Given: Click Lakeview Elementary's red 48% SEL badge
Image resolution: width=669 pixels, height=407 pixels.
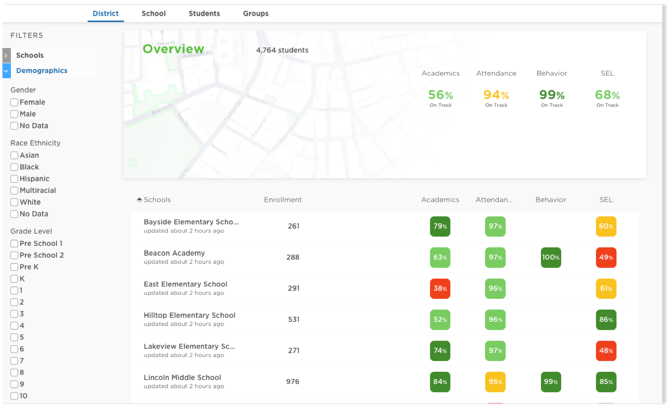Looking at the screenshot, I should coord(606,351).
